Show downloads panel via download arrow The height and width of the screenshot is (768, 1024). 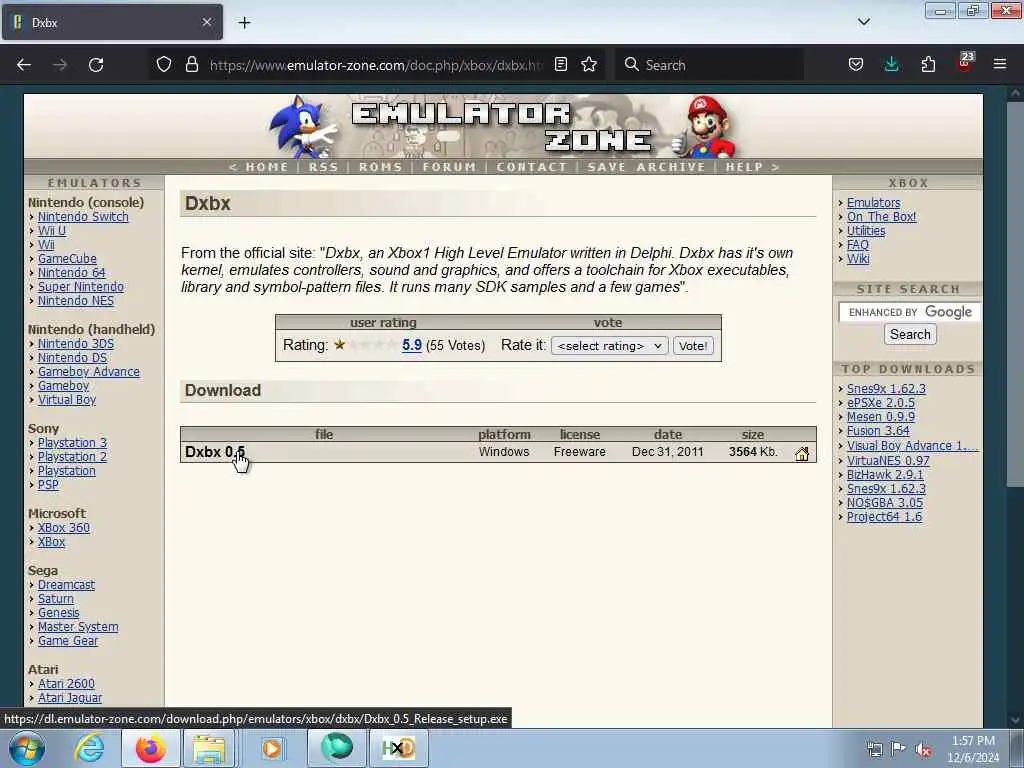891,64
